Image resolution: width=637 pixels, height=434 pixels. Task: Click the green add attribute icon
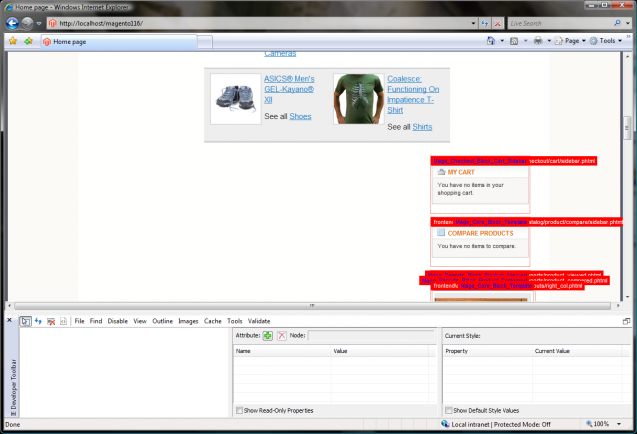[x=268, y=336]
